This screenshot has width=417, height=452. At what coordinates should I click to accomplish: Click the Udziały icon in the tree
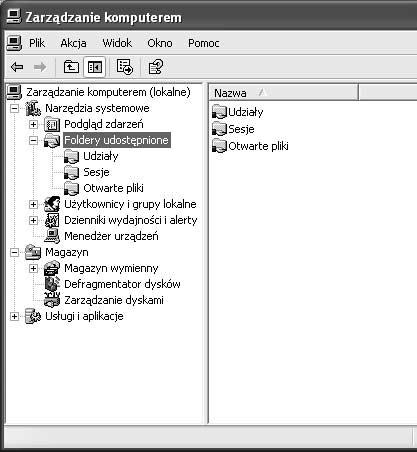click(x=71, y=156)
